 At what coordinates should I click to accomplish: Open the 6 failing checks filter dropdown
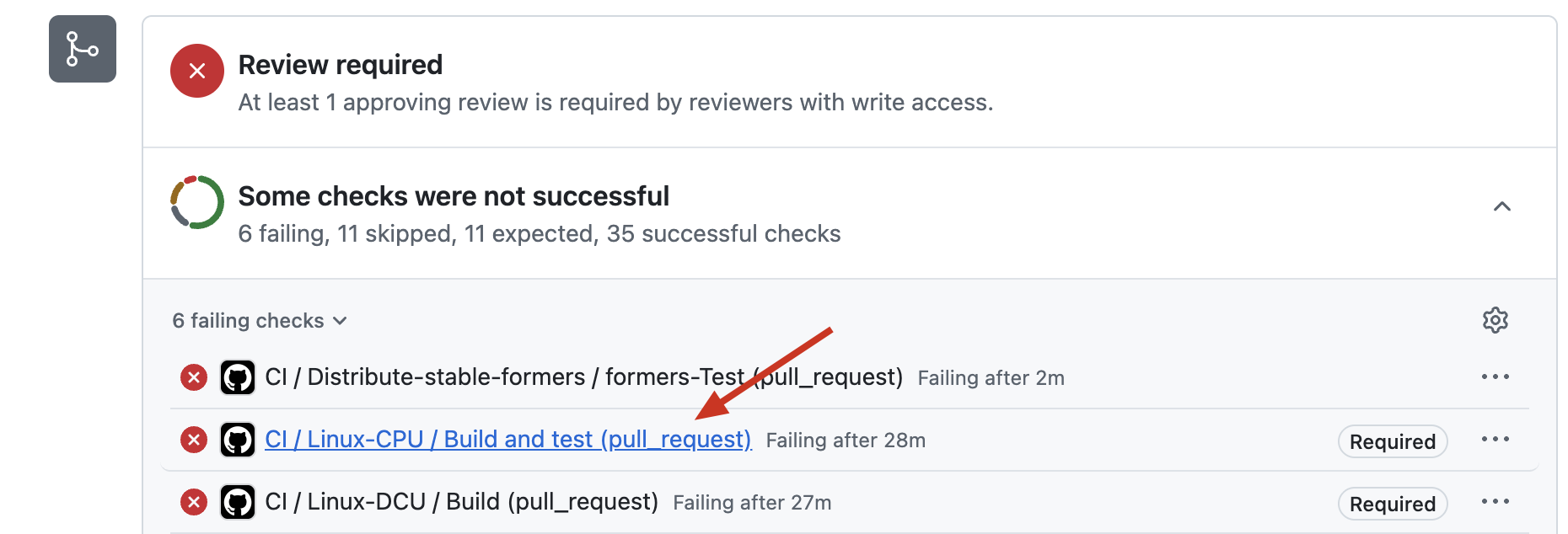259,320
